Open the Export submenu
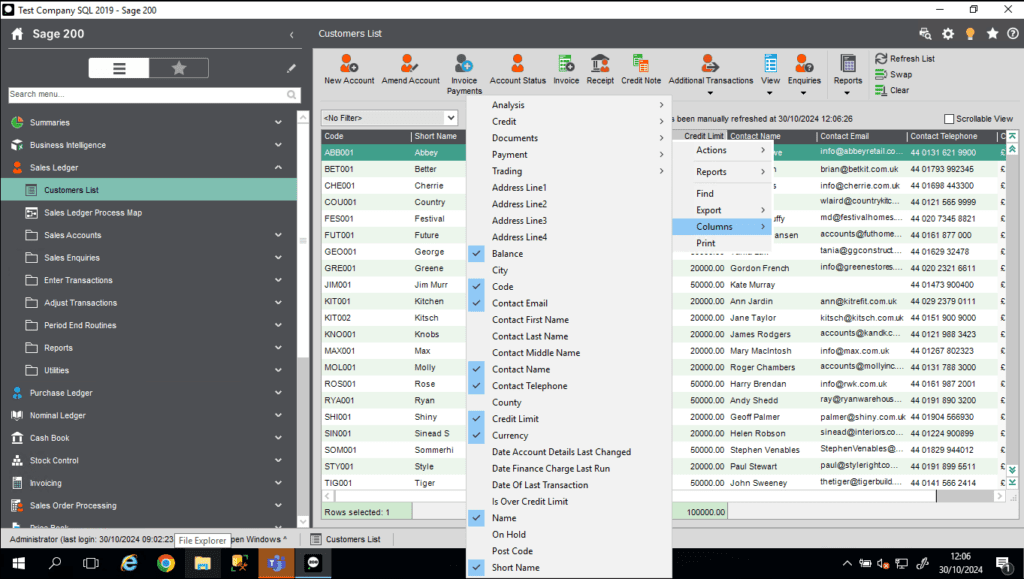Screen dimensions: 1024x579 pos(709,210)
